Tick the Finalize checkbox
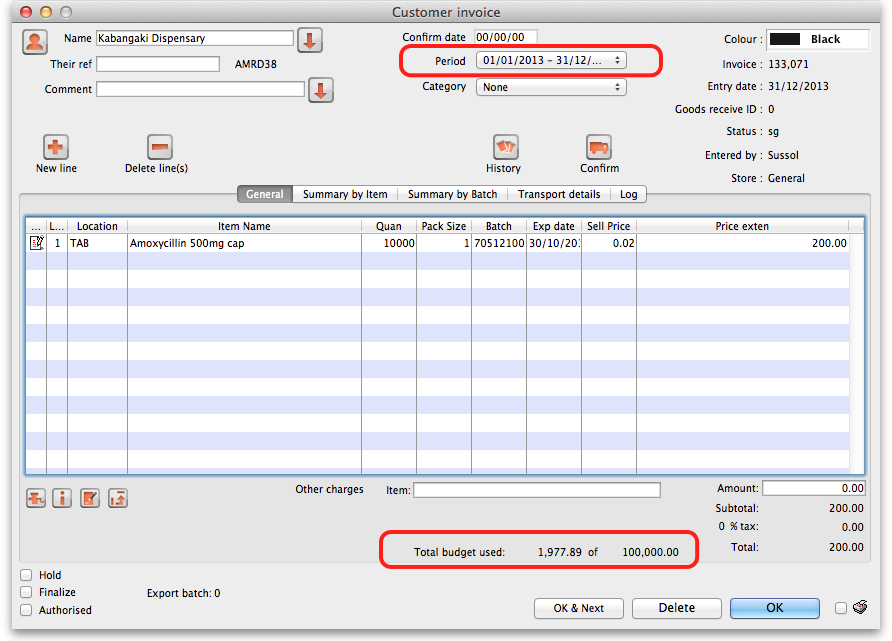 (26, 592)
